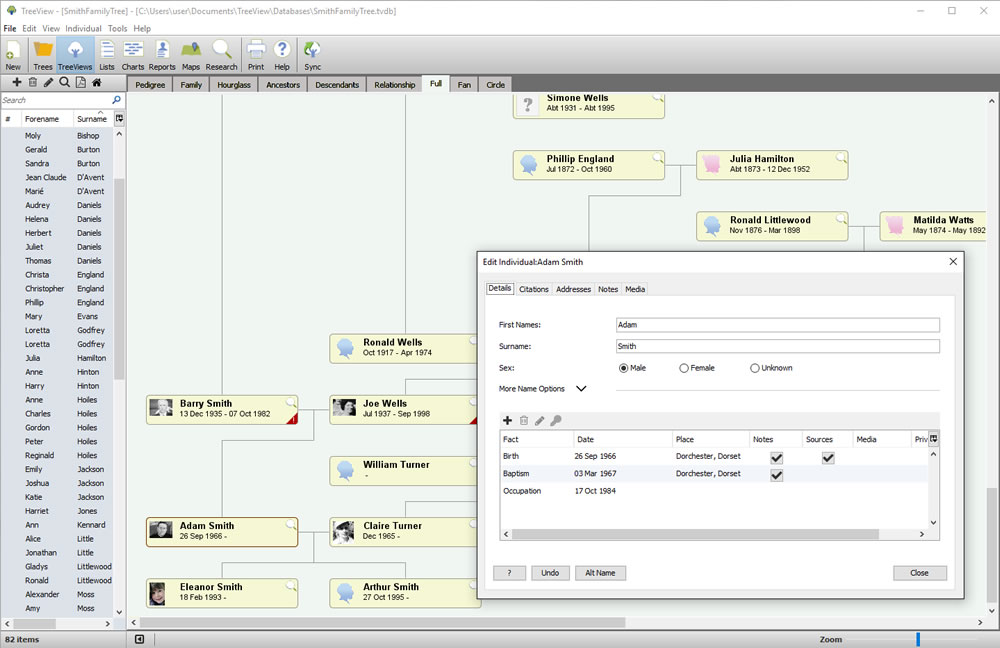This screenshot has width=1000, height=648.
Task: Select Unknown sex radio button
Action: (754, 368)
